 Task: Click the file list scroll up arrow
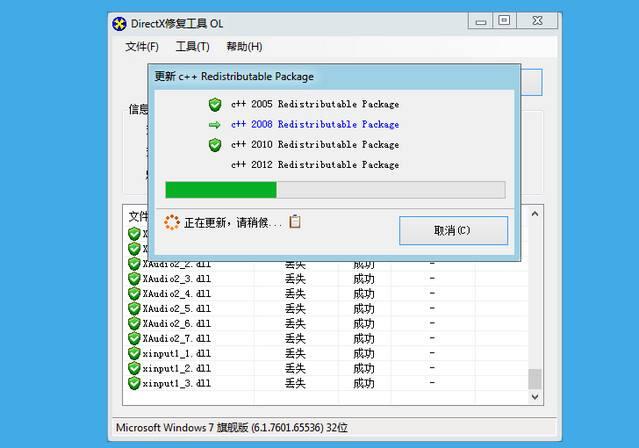(x=535, y=214)
